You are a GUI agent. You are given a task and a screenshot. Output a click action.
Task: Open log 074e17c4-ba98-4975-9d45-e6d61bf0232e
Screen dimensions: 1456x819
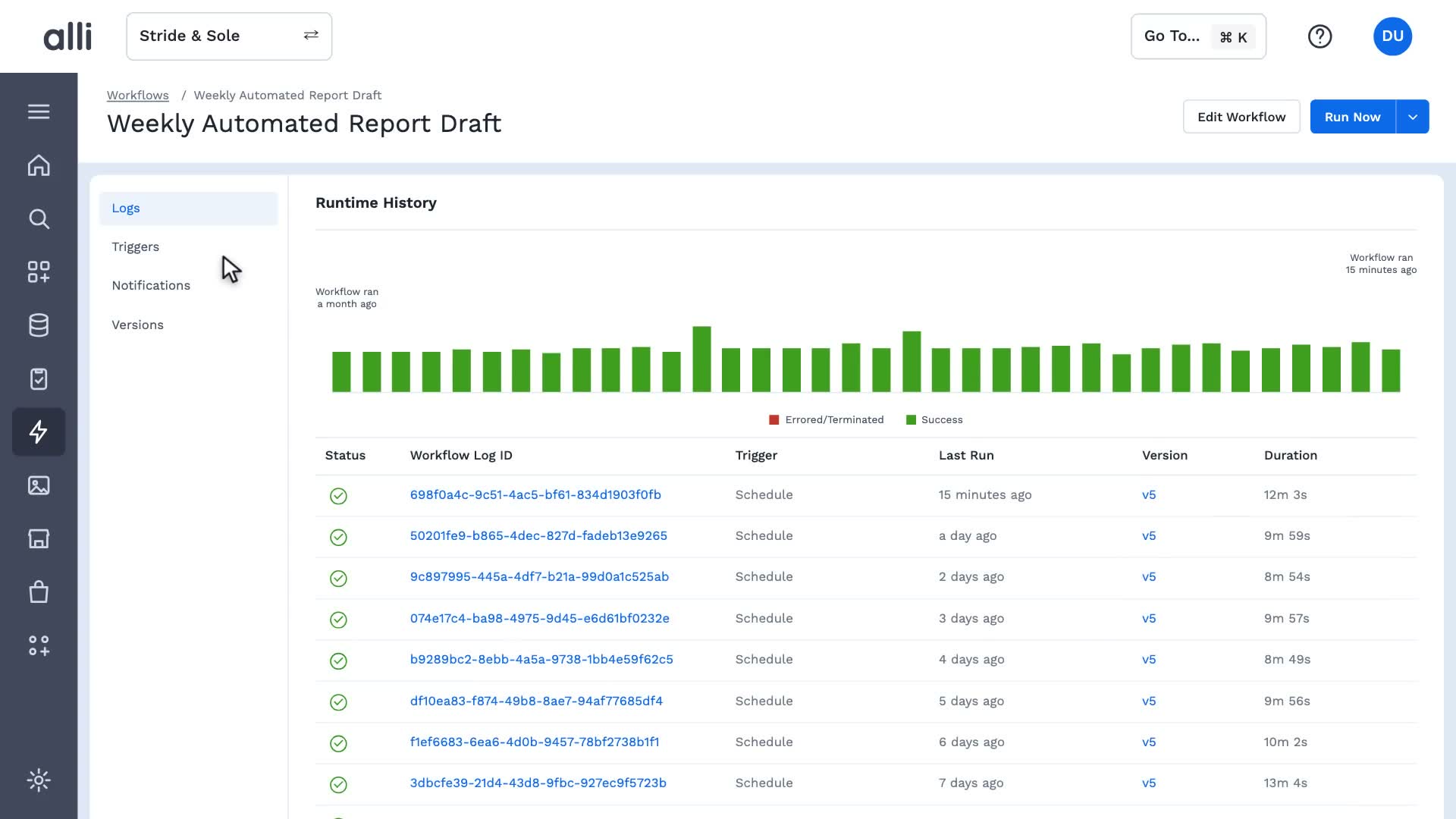pyautogui.click(x=539, y=619)
